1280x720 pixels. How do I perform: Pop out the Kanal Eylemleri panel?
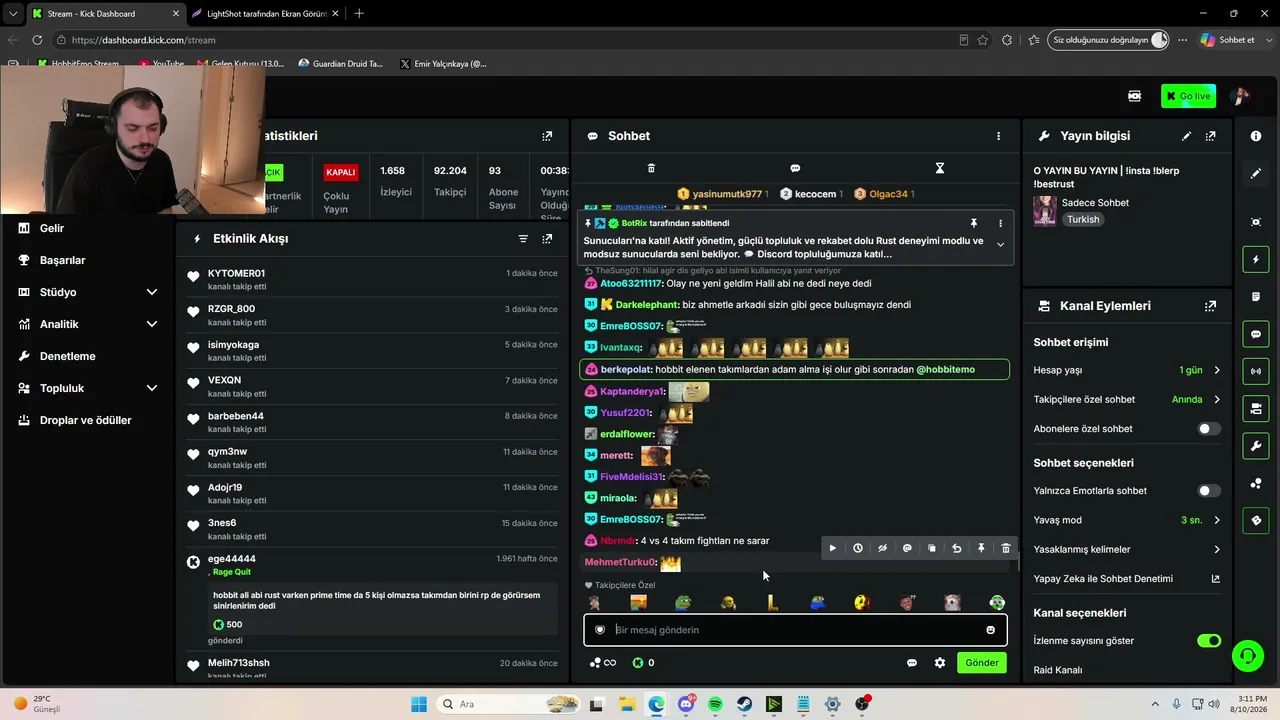click(x=1211, y=306)
